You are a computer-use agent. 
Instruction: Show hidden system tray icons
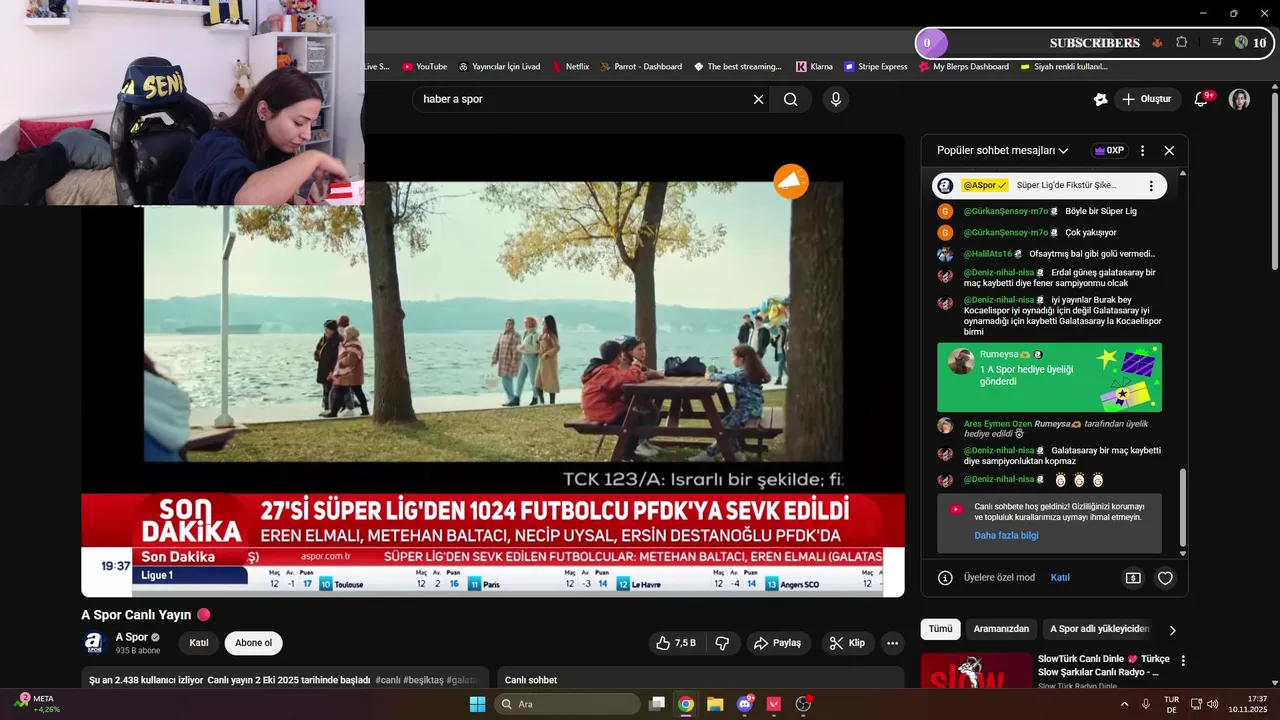coord(1124,704)
